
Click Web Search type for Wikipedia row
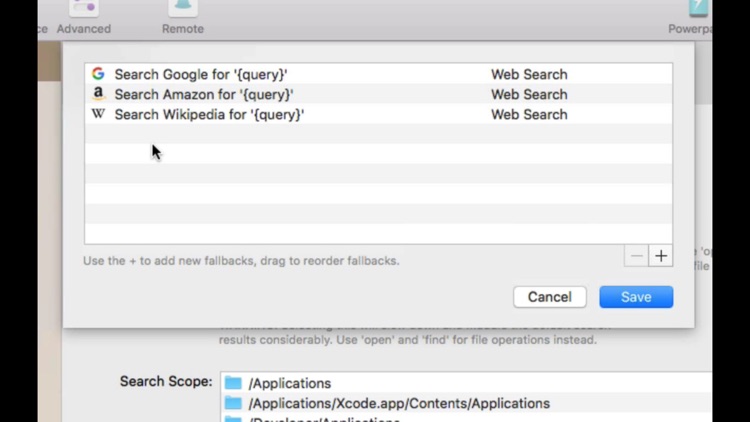pos(529,115)
